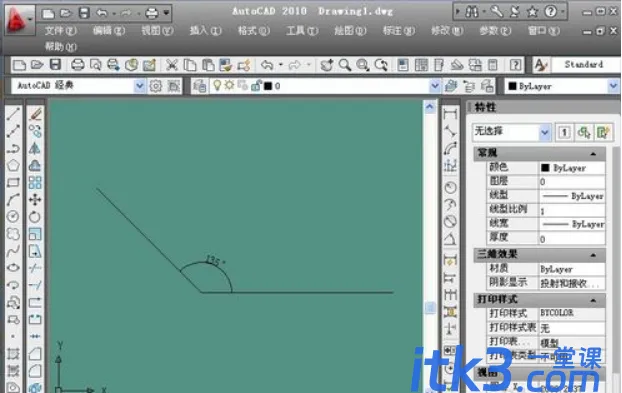
Task: Toggle layer 0 on/off light bulb
Action: pyautogui.click(x=217, y=85)
